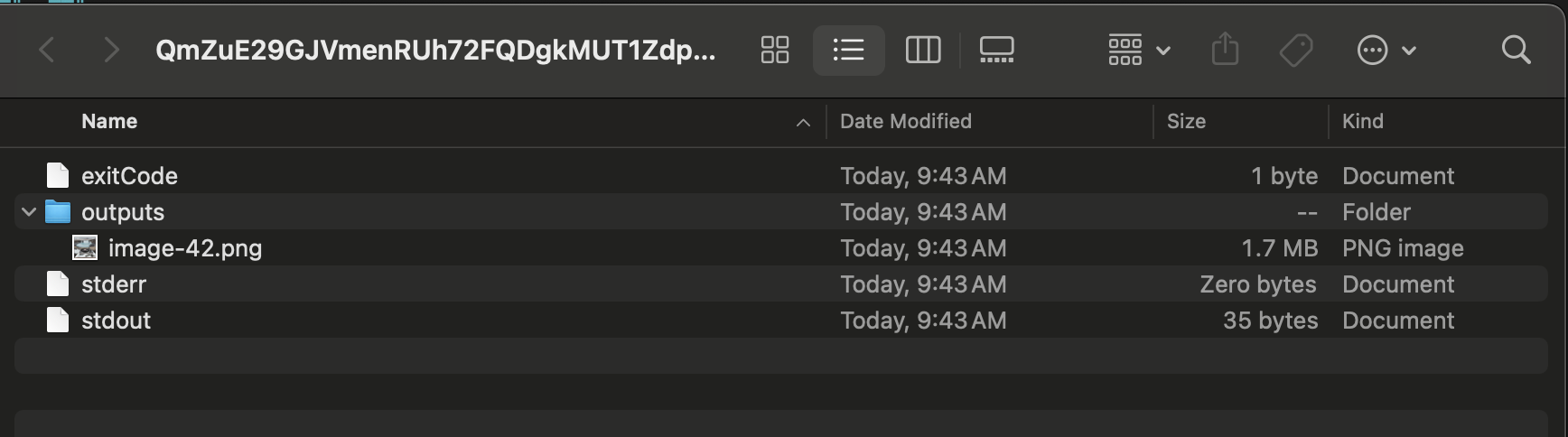Switch to icon grid view
The width and height of the screenshot is (1568, 437).
pyautogui.click(x=775, y=50)
